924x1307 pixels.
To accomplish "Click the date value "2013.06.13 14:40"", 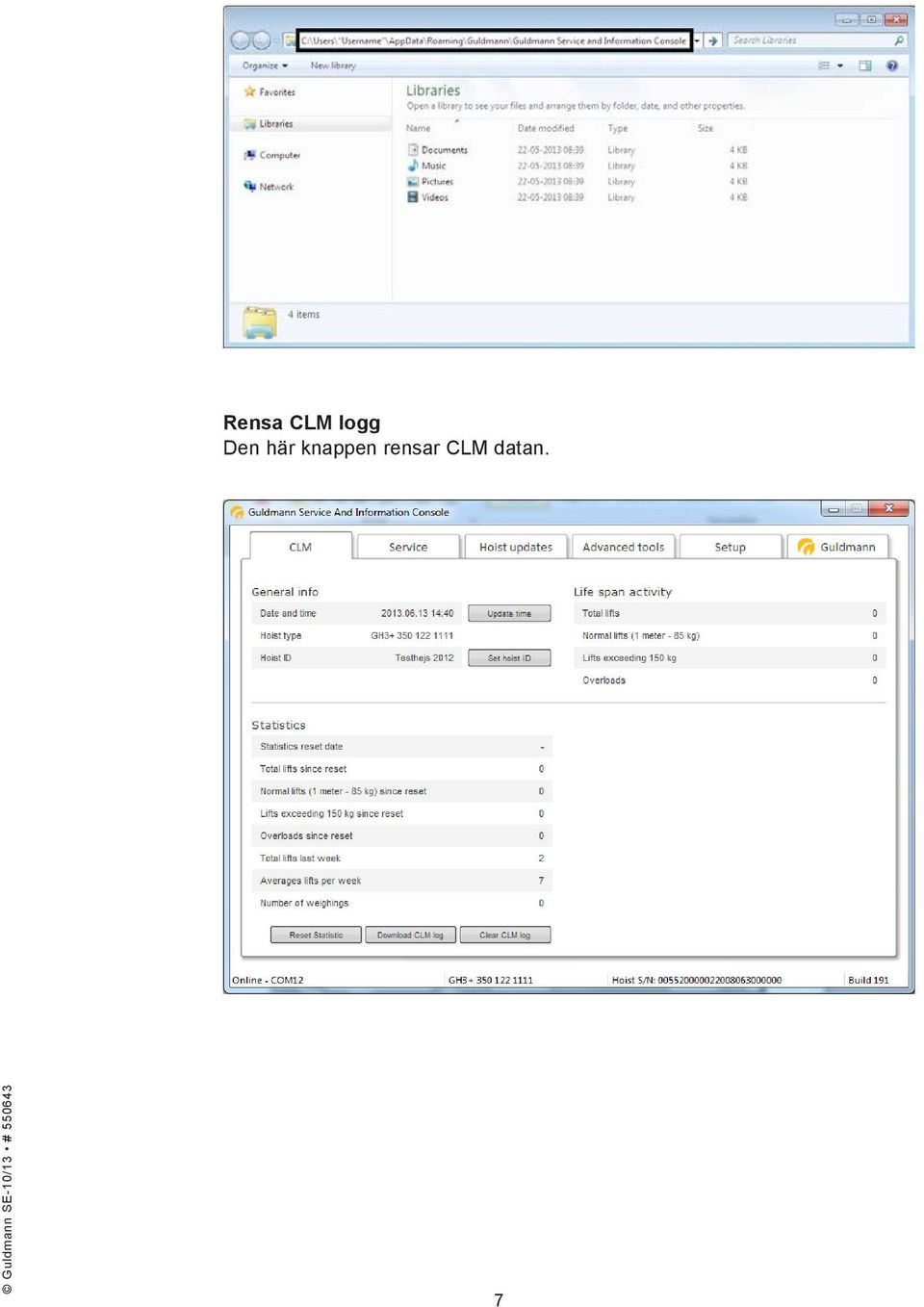I will [x=417, y=613].
